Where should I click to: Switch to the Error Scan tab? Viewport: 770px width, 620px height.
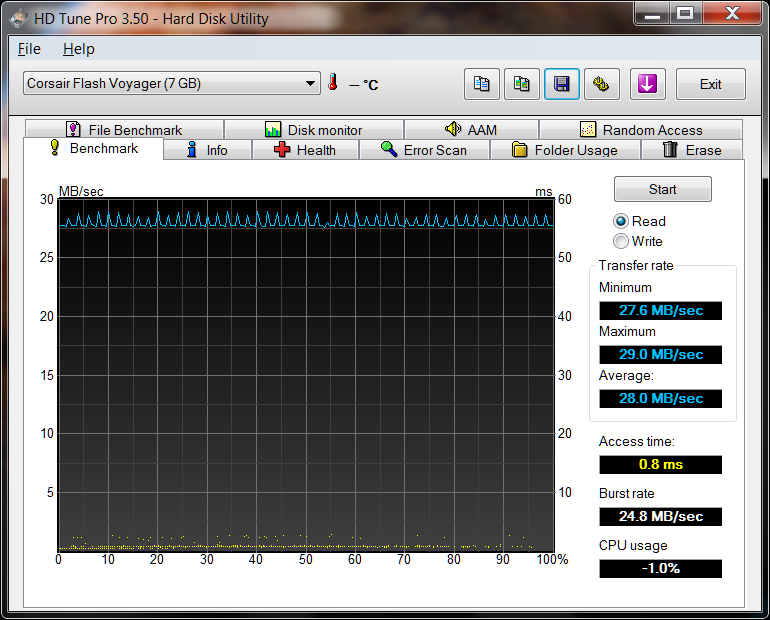click(x=424, y=150)
